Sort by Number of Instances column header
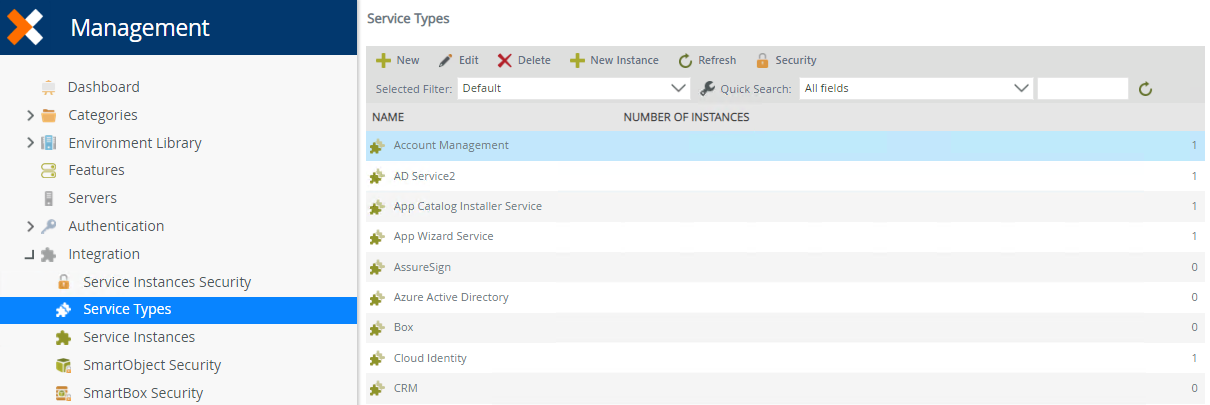The height and width of the screenshot is (405, 1210). pyautogui.click(x=686, y=117)
